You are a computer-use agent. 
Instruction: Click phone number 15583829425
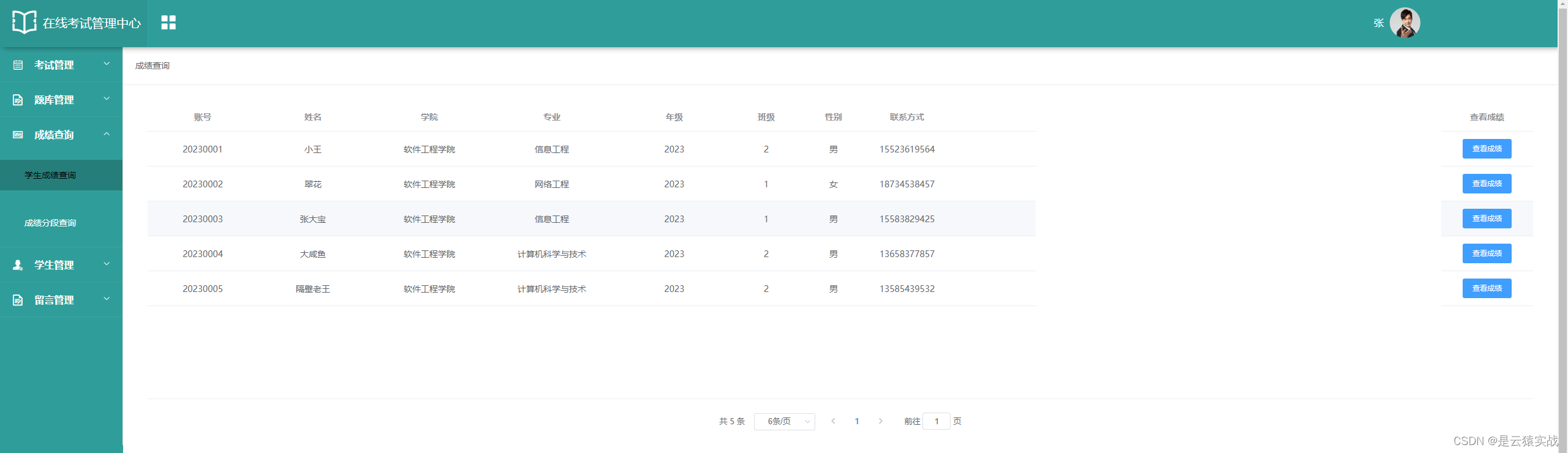pos(907,219)
